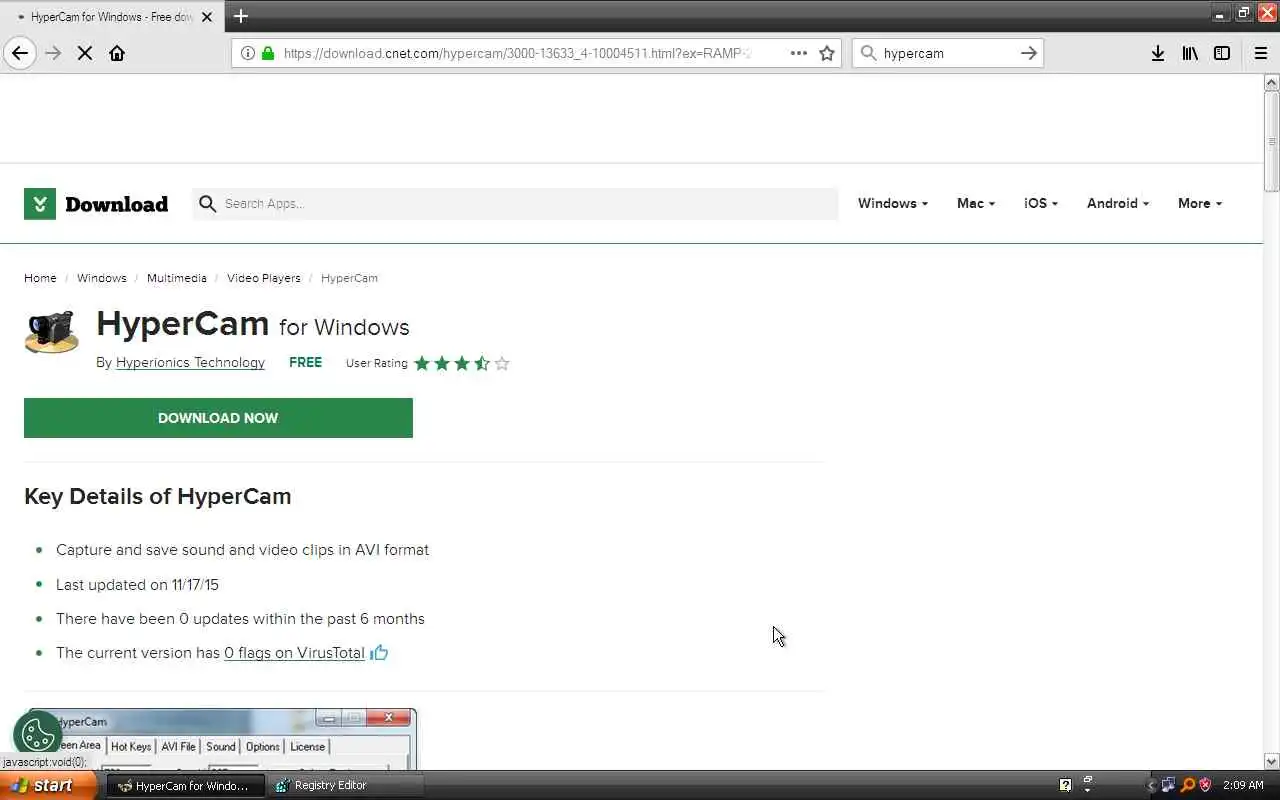The width and height of the screenshot is (1280, 800).
Task: Click the VirusTotal thumbs-up icon
Action: click(379, 653)
